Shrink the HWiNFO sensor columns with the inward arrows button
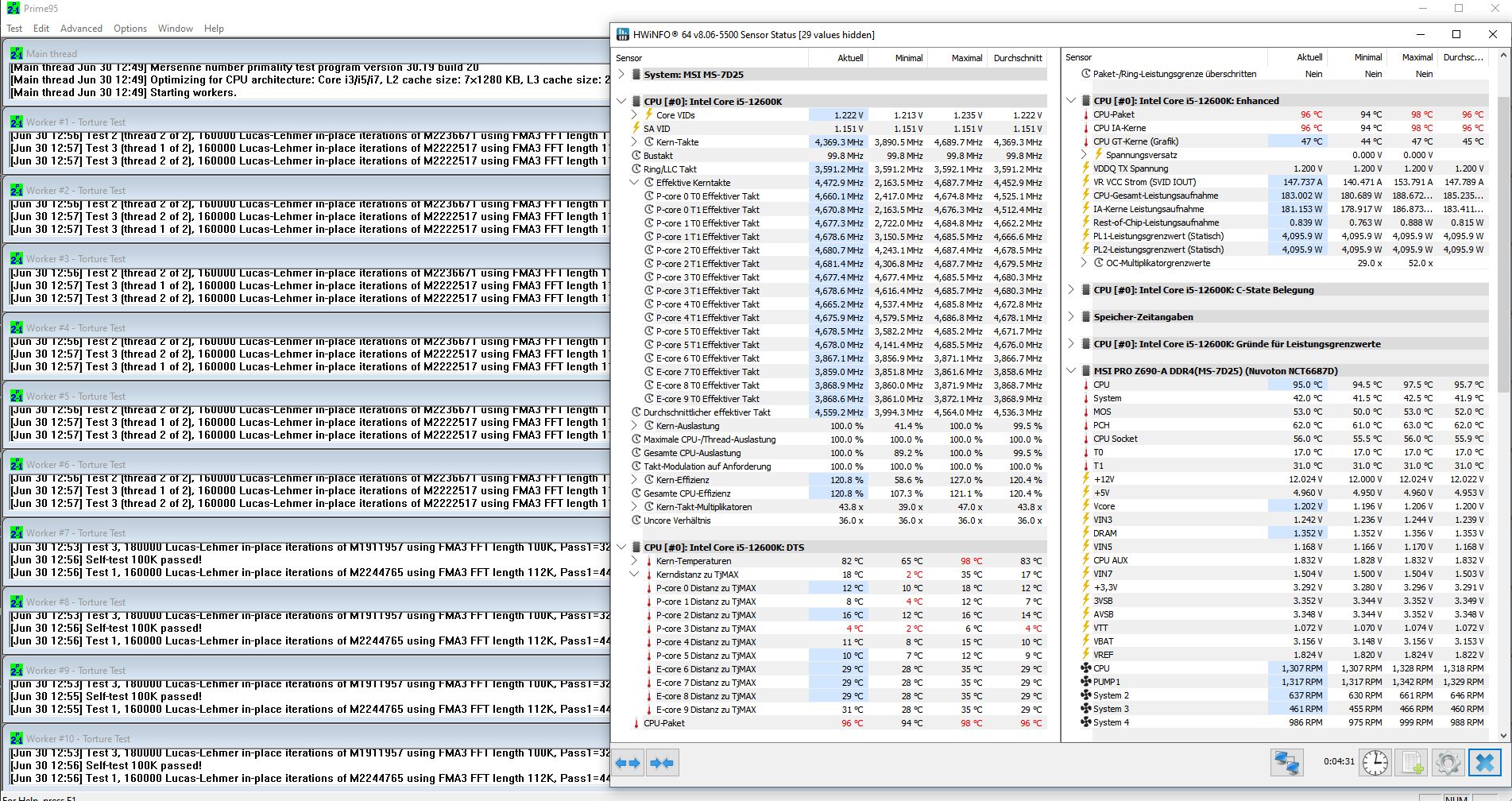This screenshot has height=801, width=1512. 661,763
